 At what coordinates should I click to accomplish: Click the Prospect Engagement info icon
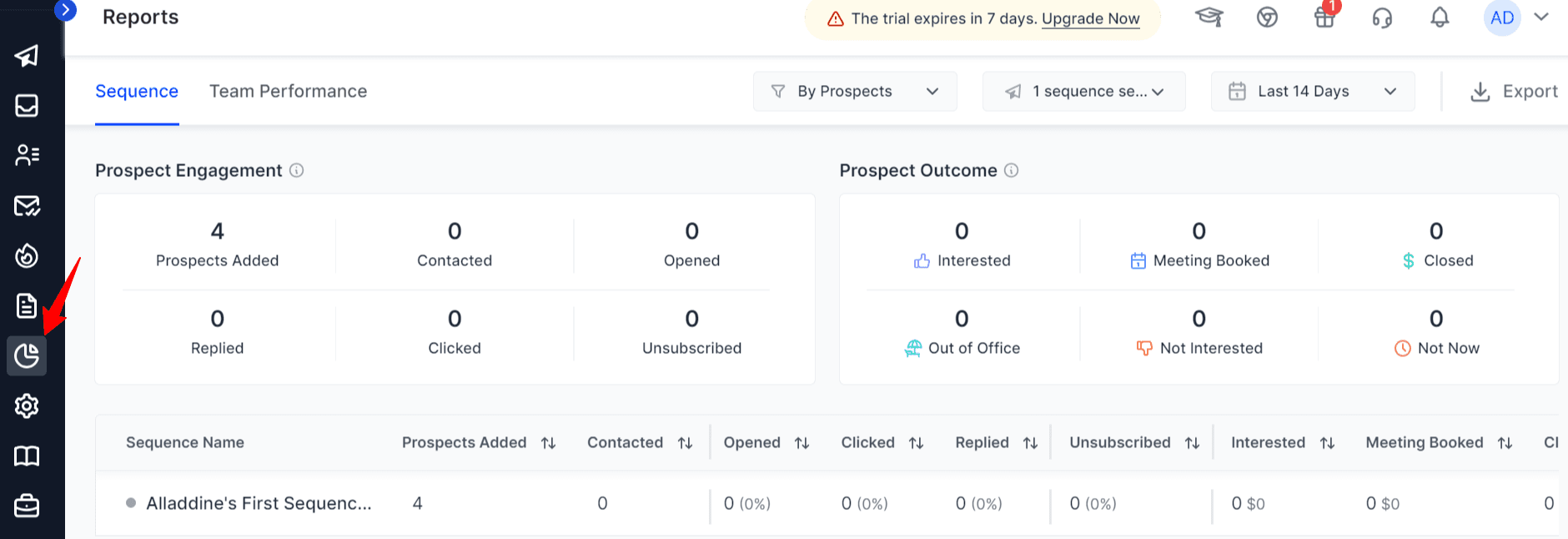click(296, 170)
